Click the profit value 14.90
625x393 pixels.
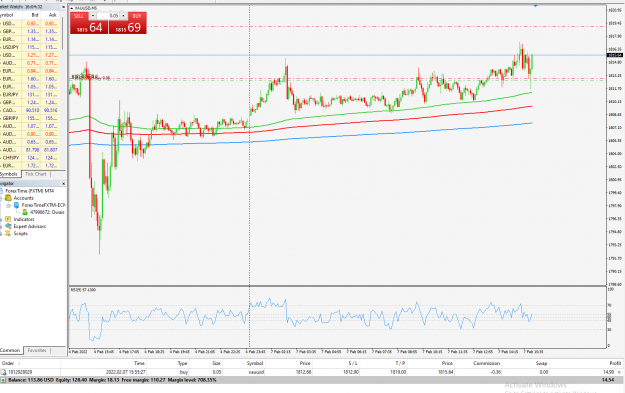608,372
